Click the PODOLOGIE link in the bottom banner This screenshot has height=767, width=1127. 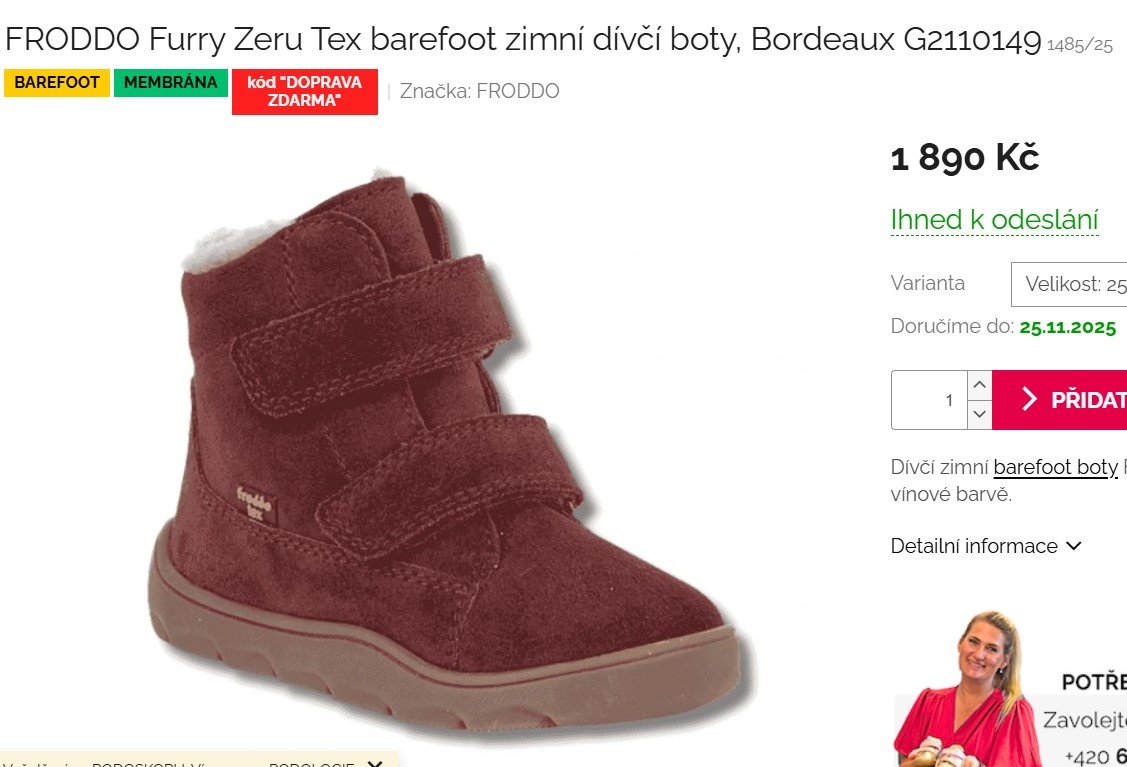[311, 763]
